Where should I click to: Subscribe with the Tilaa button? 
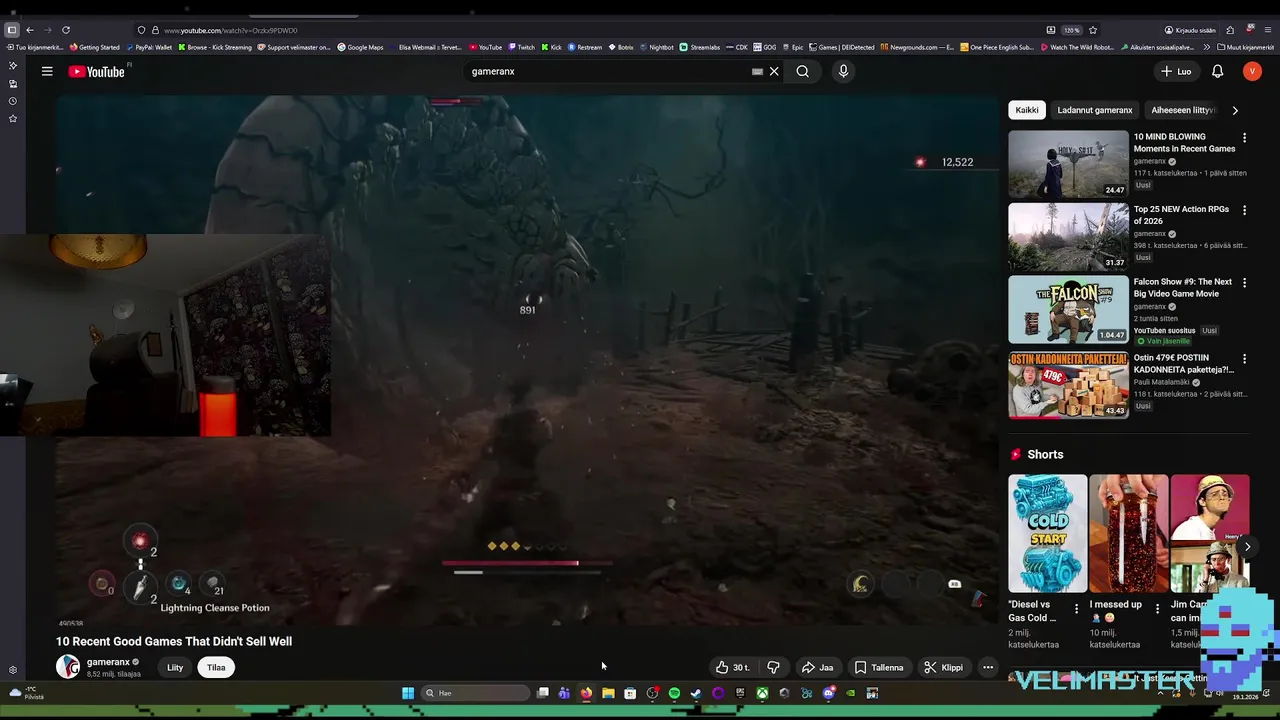pos(216,667)
